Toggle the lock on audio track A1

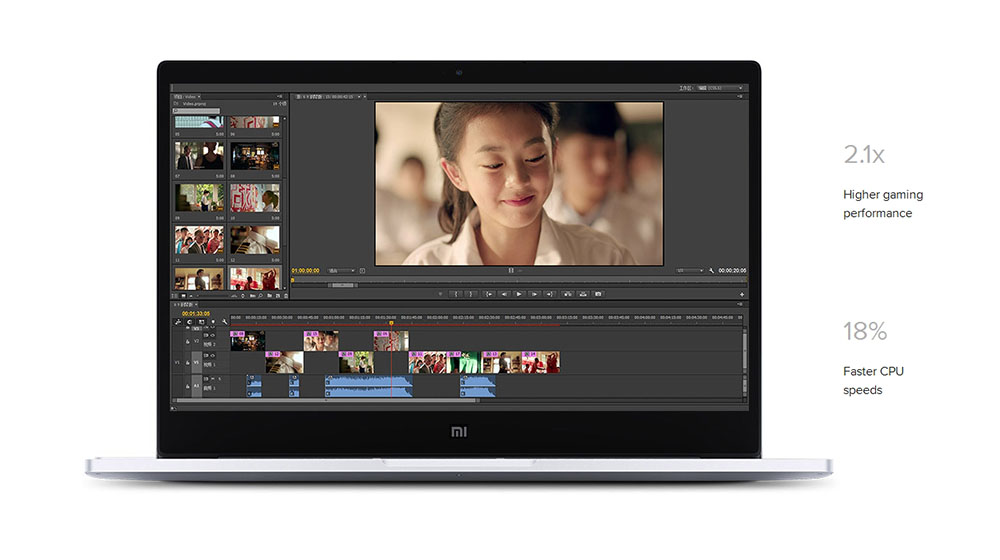click(187, 386)
